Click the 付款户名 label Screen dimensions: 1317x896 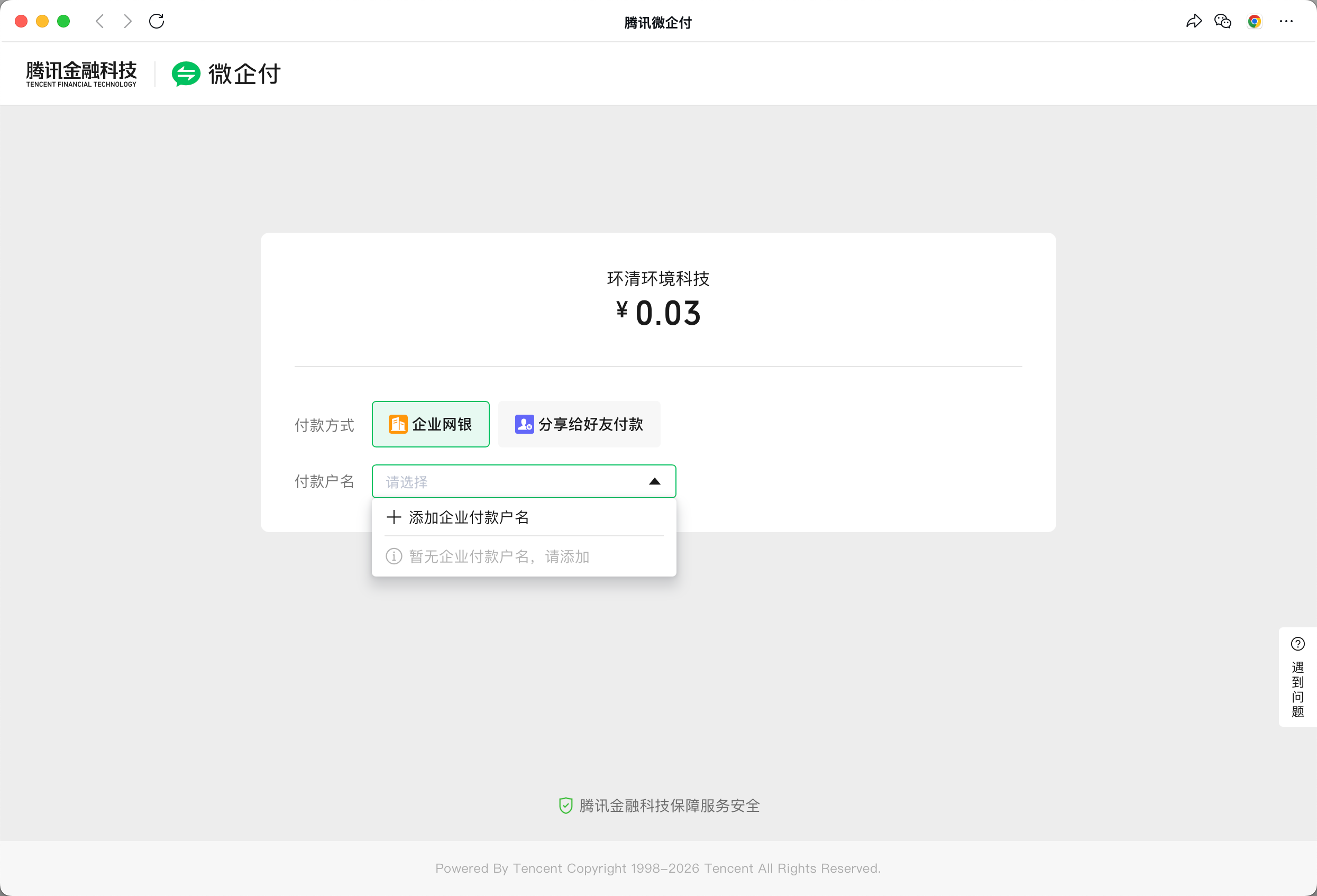point(324,481)
